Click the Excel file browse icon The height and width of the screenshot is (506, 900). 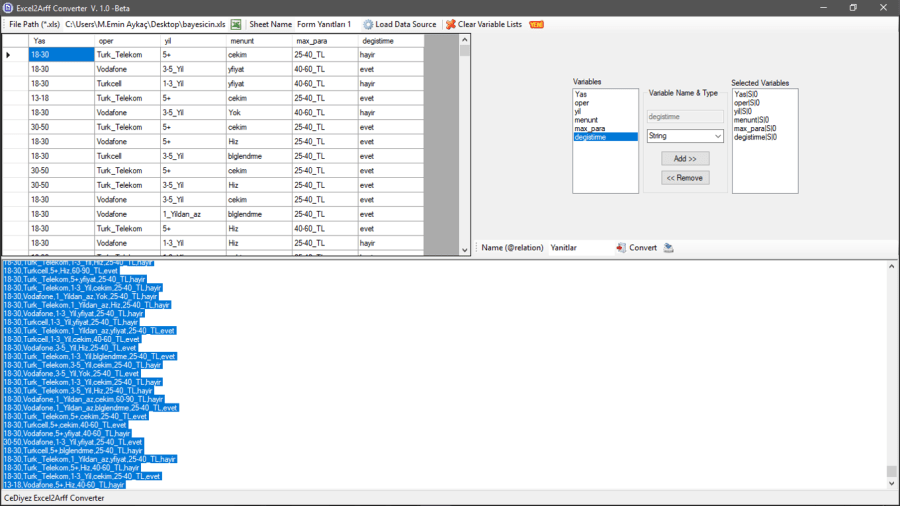[236, 24]
